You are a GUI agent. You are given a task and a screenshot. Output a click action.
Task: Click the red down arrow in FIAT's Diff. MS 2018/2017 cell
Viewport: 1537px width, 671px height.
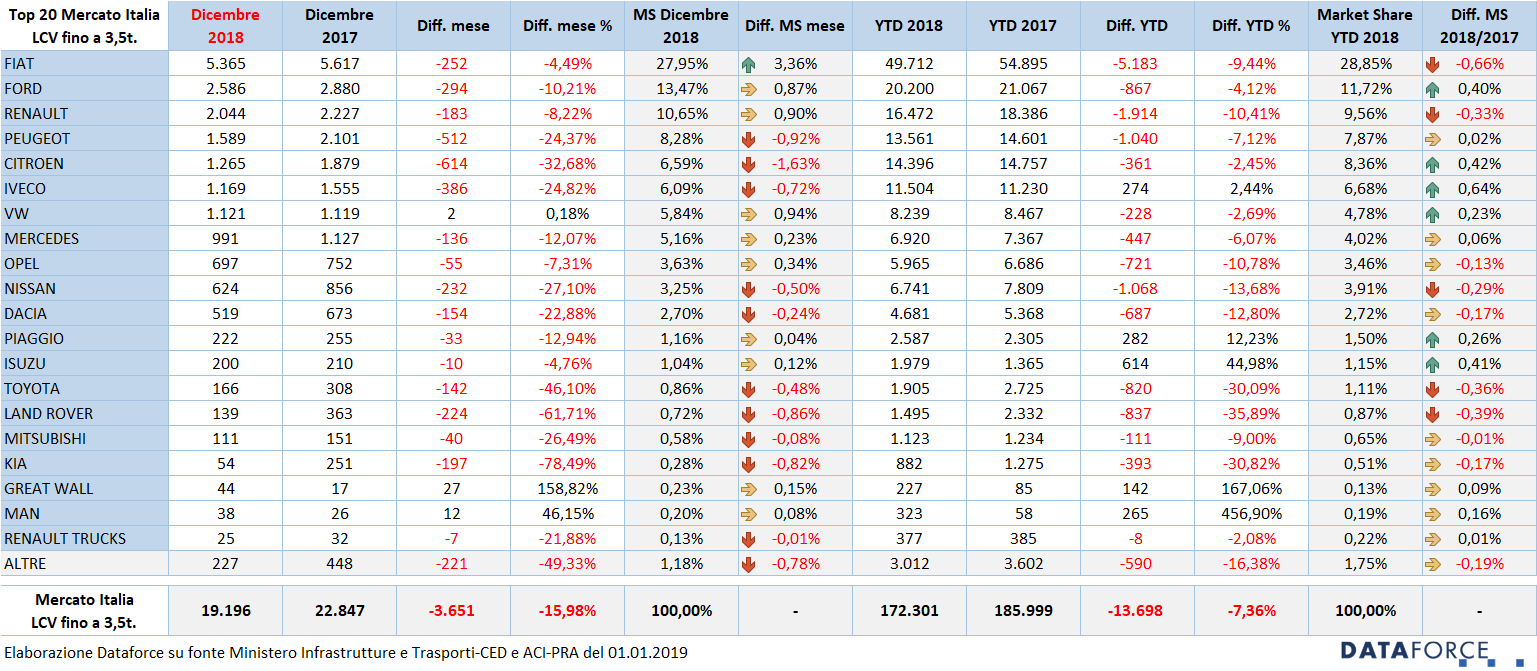tap(1433, 64)
